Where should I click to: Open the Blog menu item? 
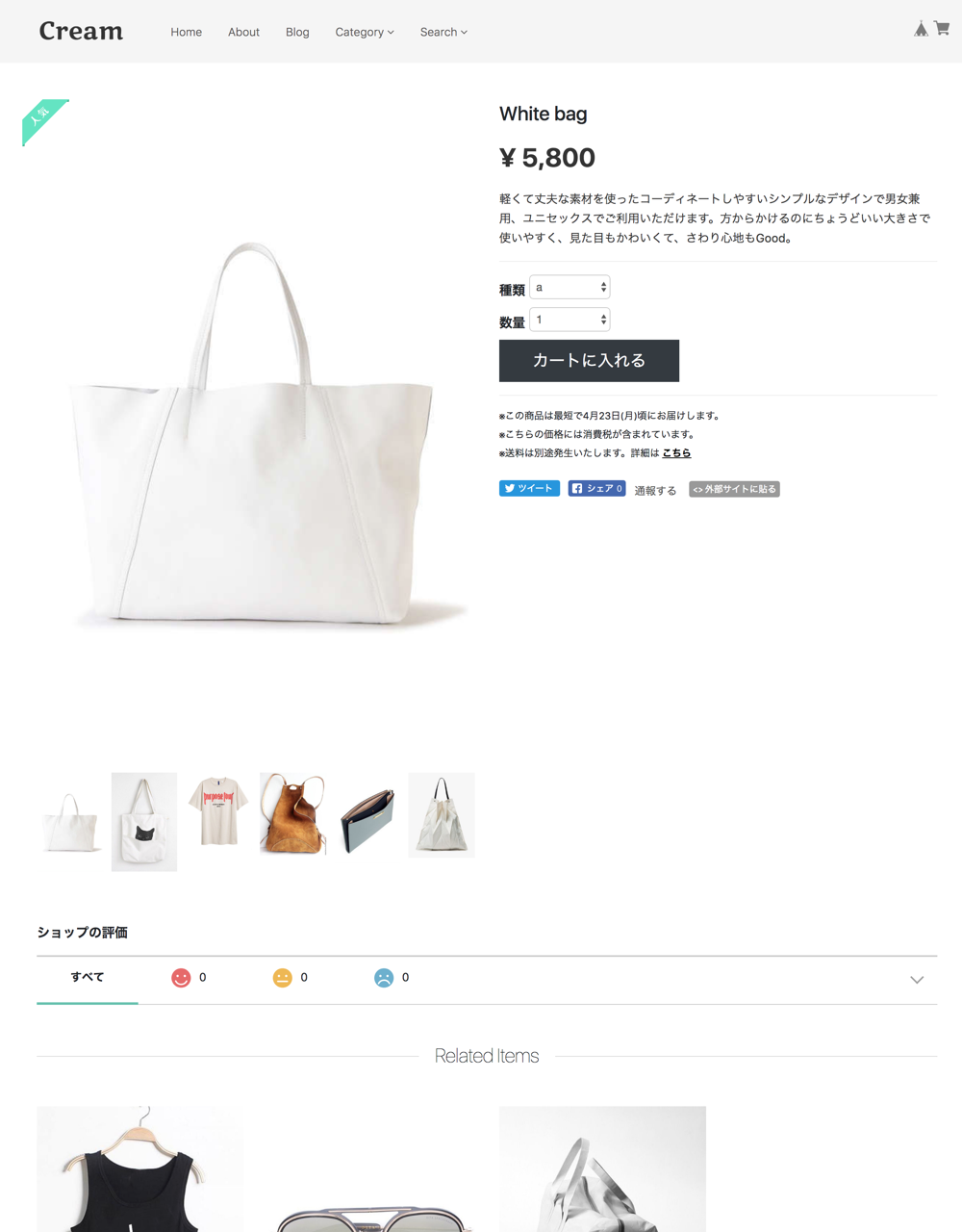pyautogui.click(x=297, y=32)
